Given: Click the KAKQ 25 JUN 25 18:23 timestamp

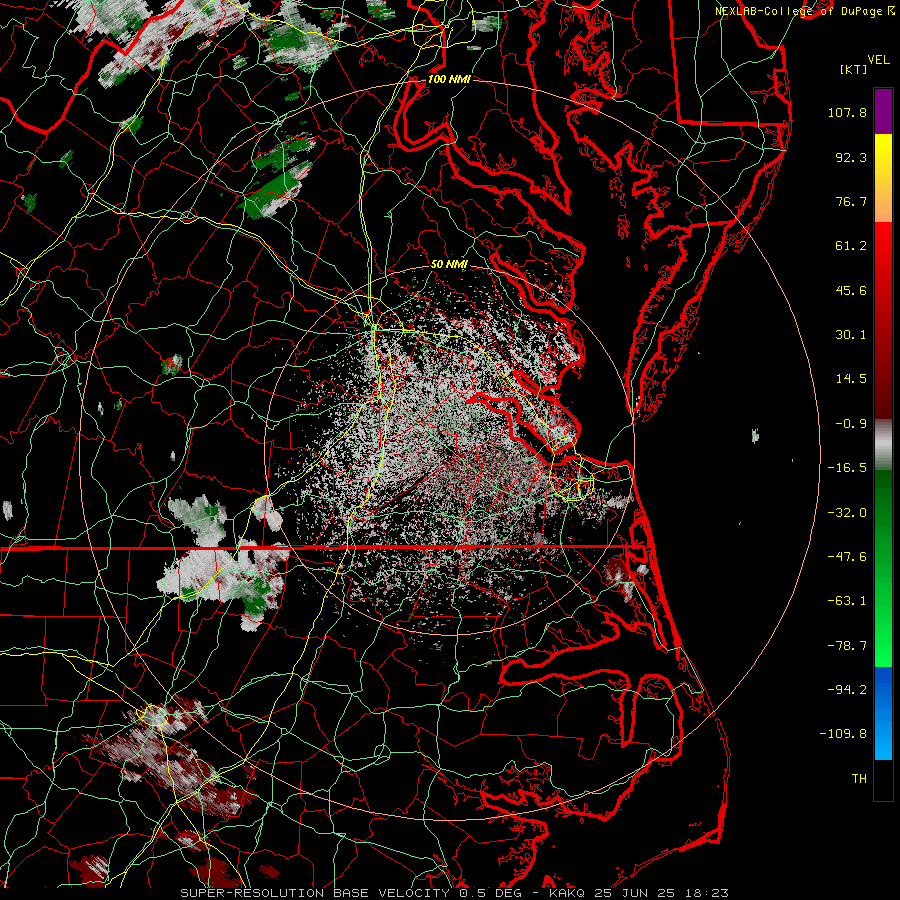Looking at the screenshot, I should click(x=639, y=893).
